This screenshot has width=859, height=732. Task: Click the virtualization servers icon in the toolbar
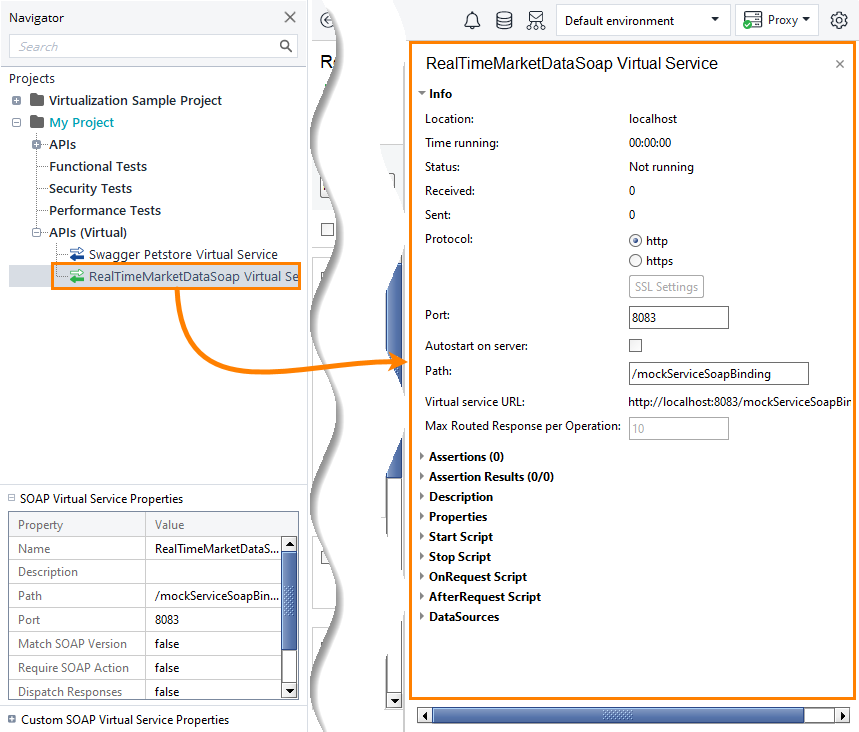(536, 20)
